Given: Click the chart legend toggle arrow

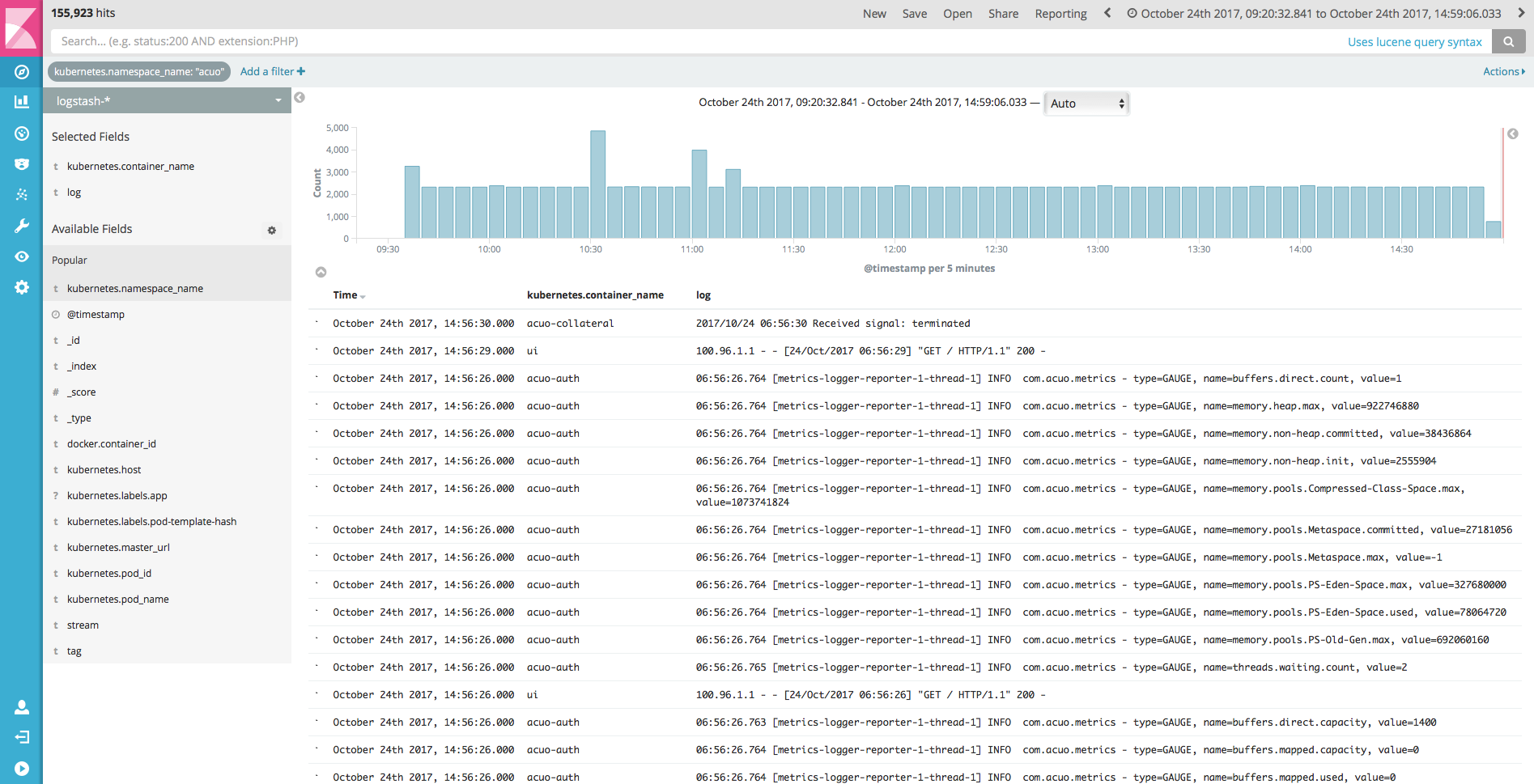Looking at the screenshot, I should 1512,134.
